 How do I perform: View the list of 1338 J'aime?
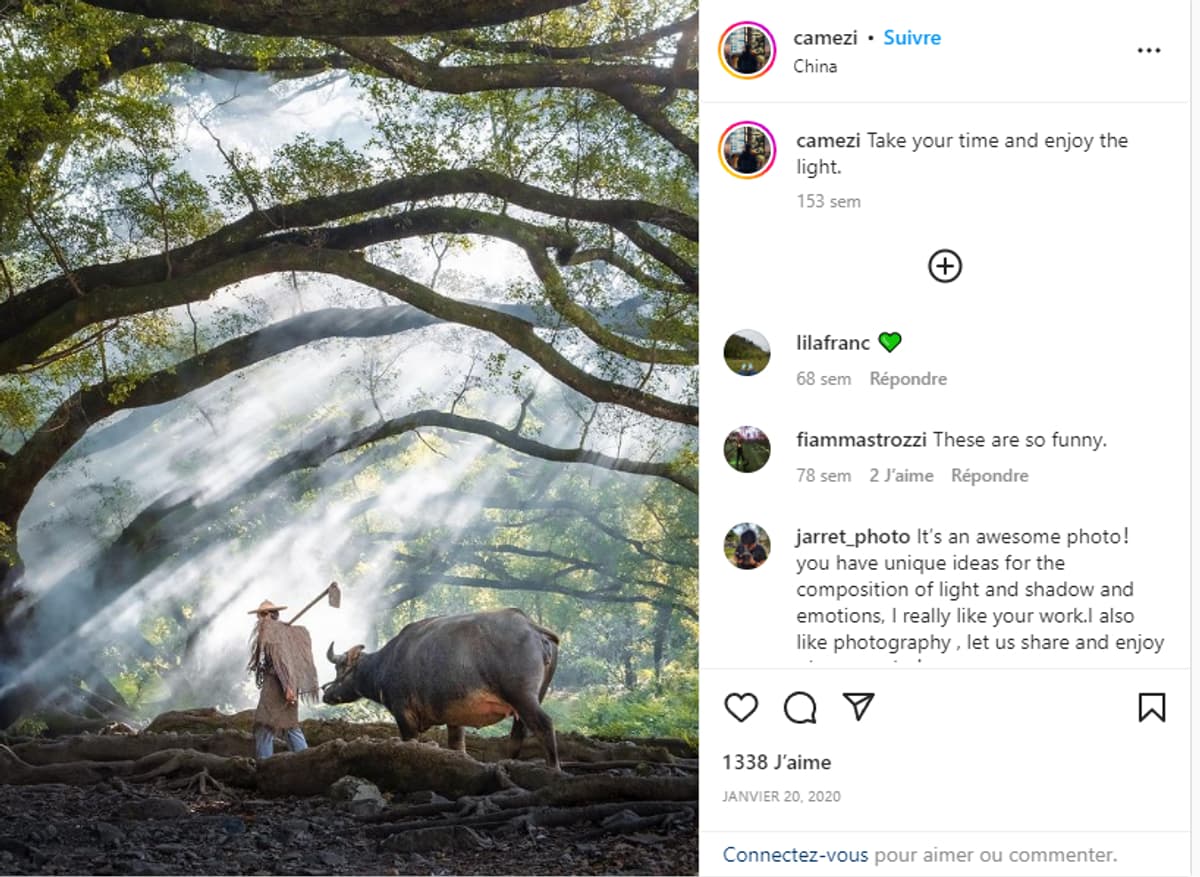click(x=777, y=762)
